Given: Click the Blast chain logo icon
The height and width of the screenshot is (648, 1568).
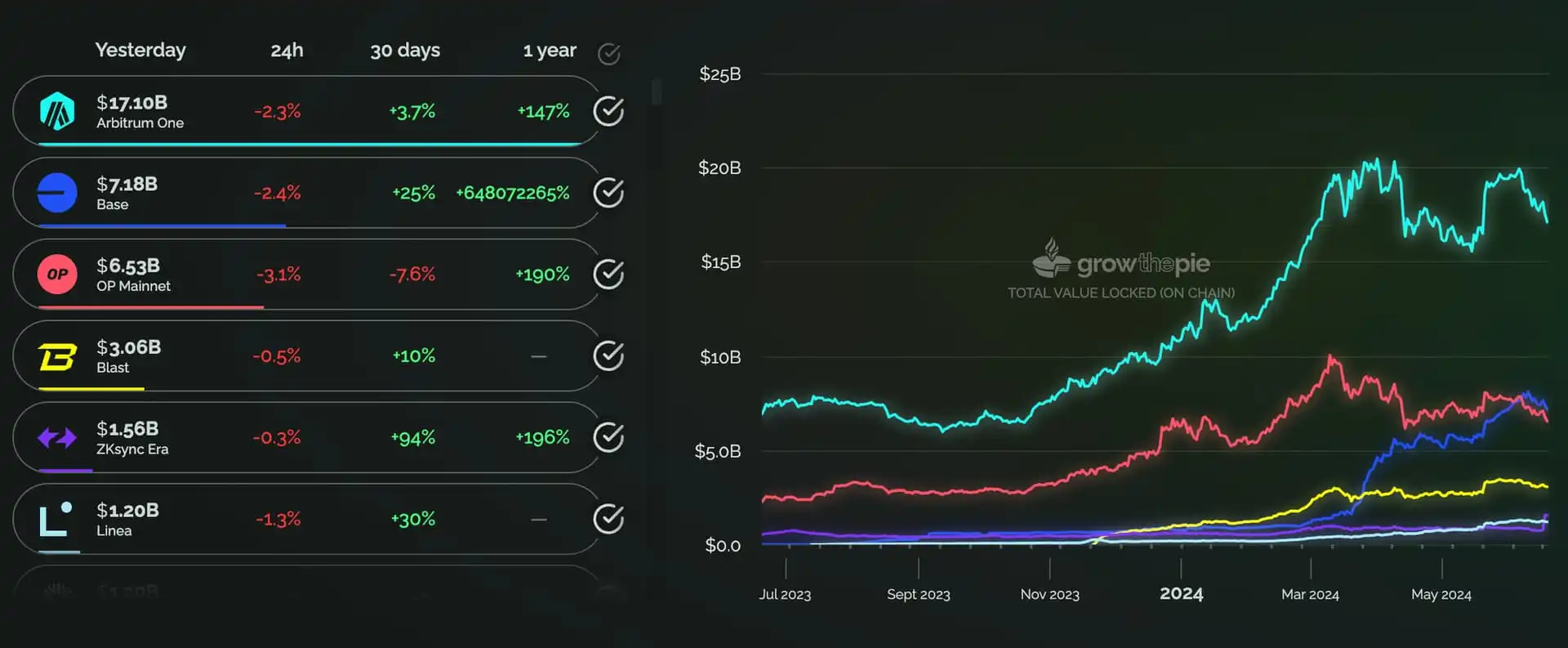Looking at the screenshot, I should point(57,356).
